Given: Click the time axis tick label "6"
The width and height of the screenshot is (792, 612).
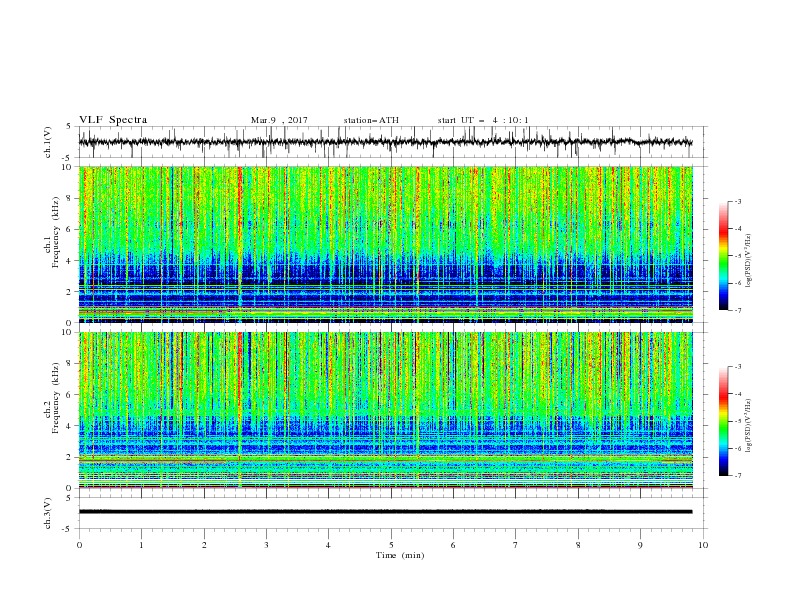Looking at the screenshot, I should (453, 545).
